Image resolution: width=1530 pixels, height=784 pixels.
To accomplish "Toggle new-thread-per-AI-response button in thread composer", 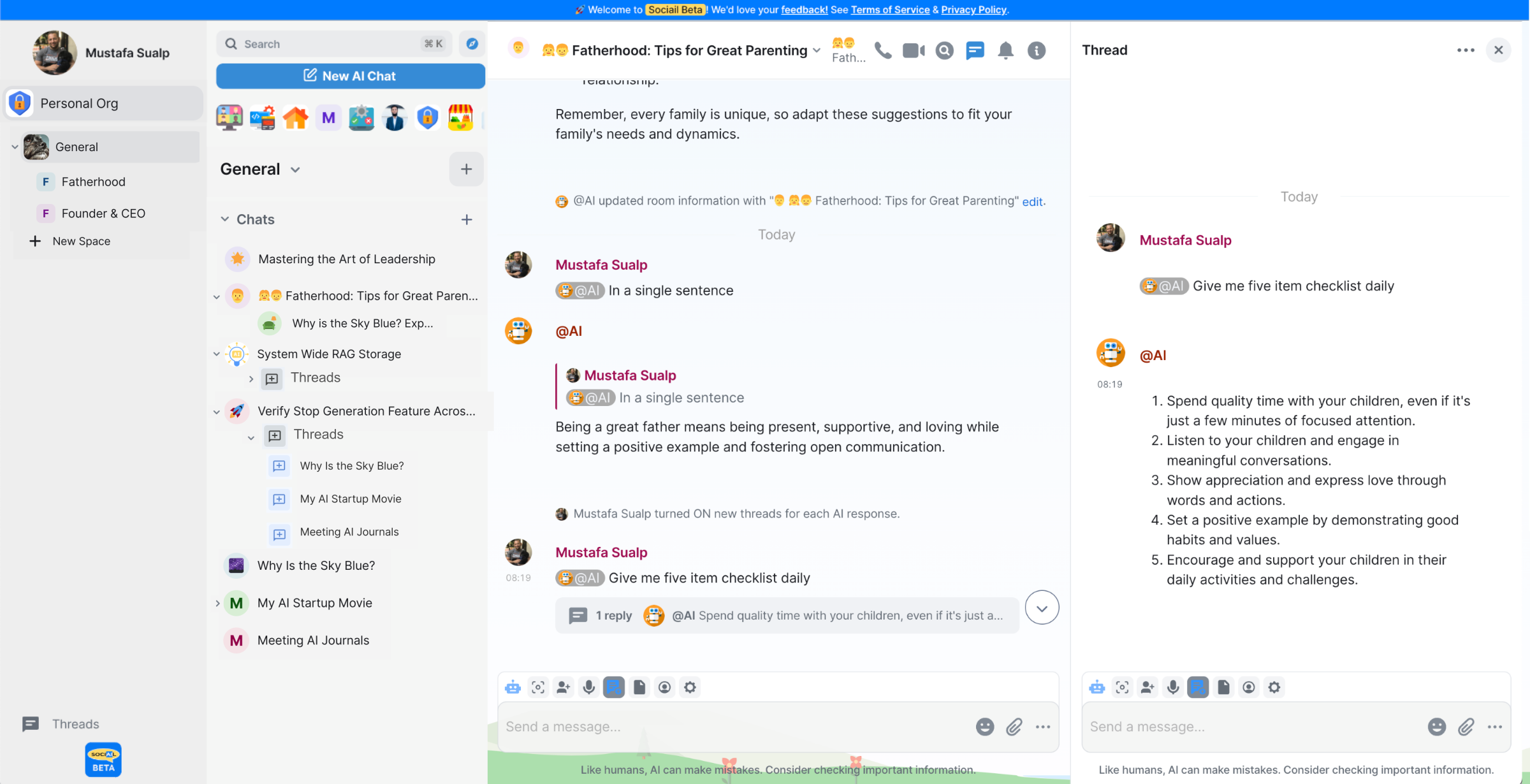I will [x=1198, y=687].
